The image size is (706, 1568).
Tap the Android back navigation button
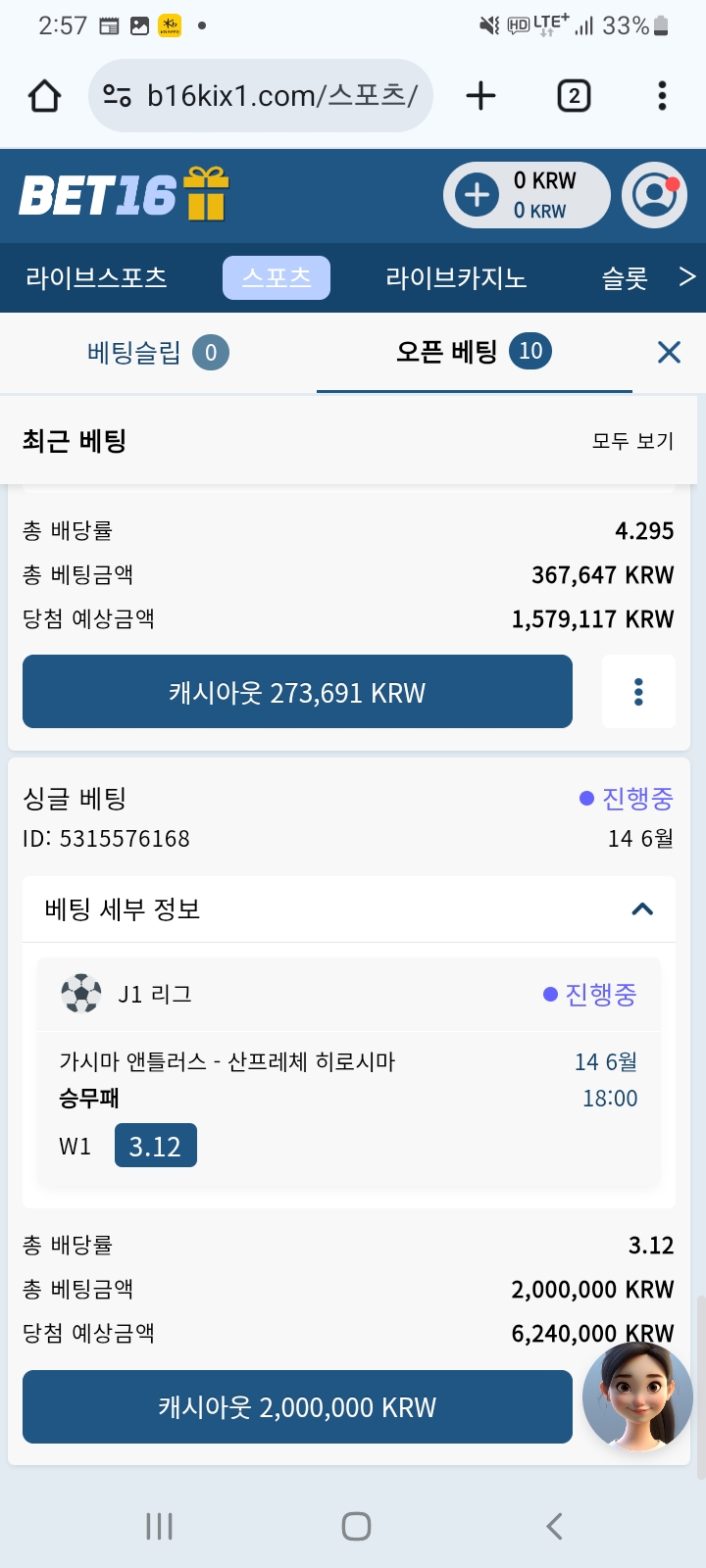click(554, 1526)
